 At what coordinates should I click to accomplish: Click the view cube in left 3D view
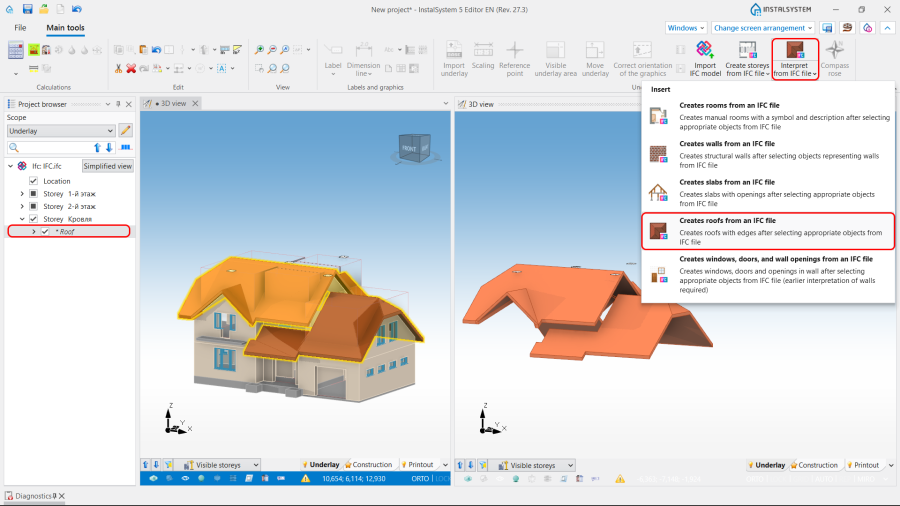414,148
